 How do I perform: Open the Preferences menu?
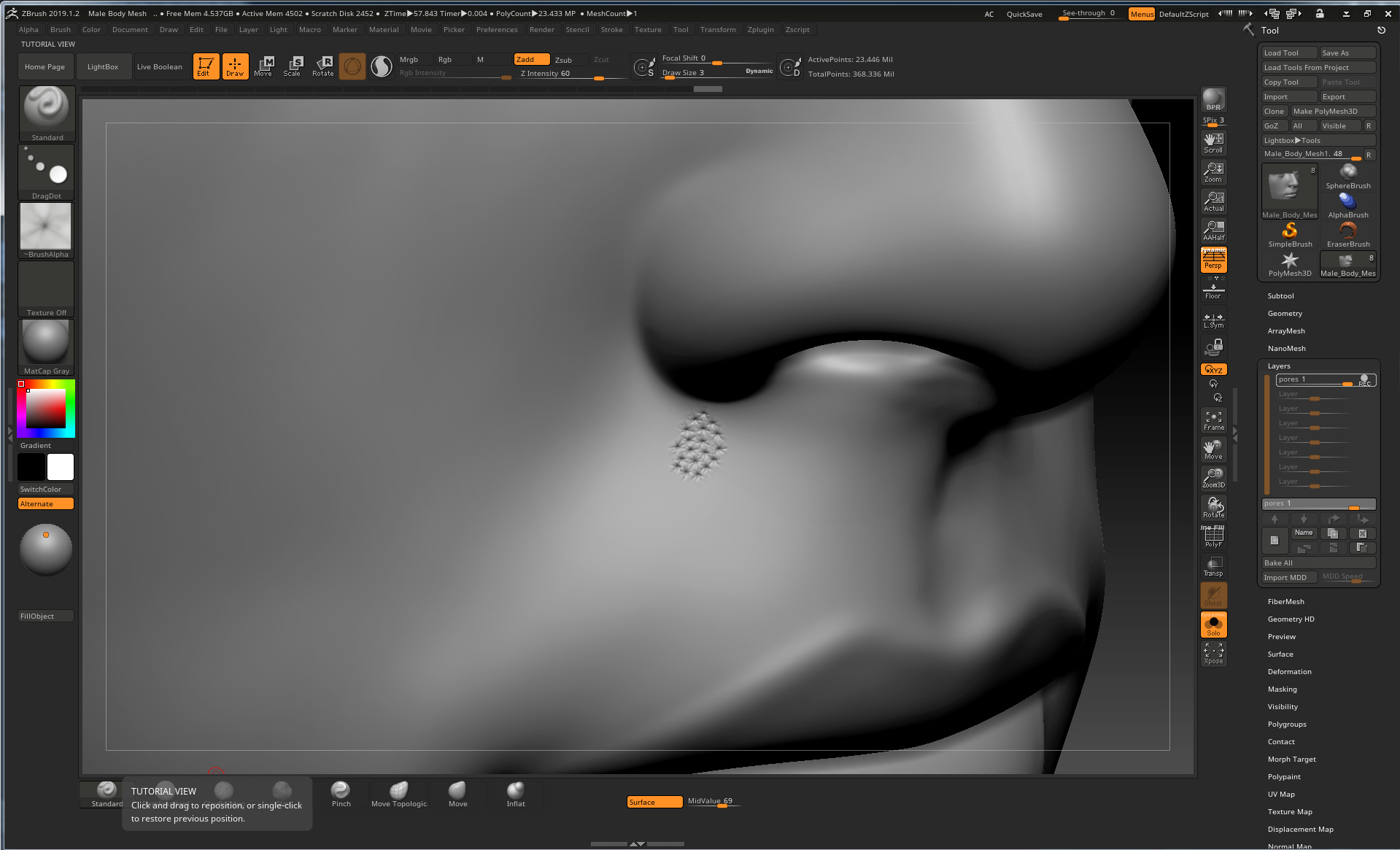tap(497, 30)
